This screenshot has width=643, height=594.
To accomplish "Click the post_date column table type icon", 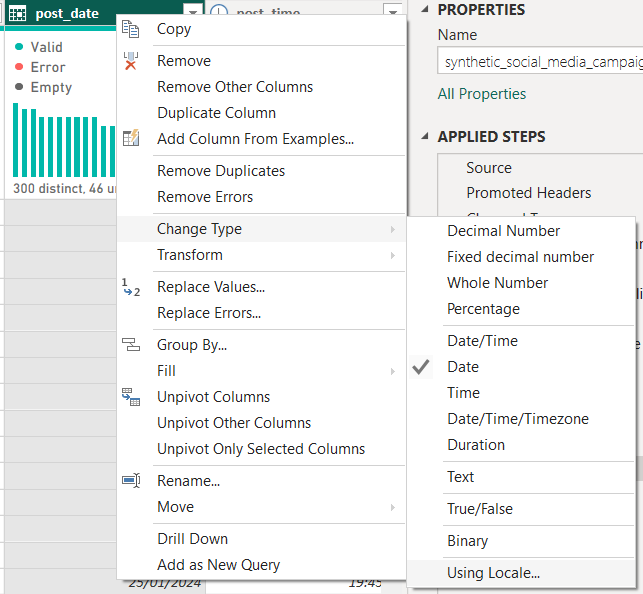I will point(17,13).
